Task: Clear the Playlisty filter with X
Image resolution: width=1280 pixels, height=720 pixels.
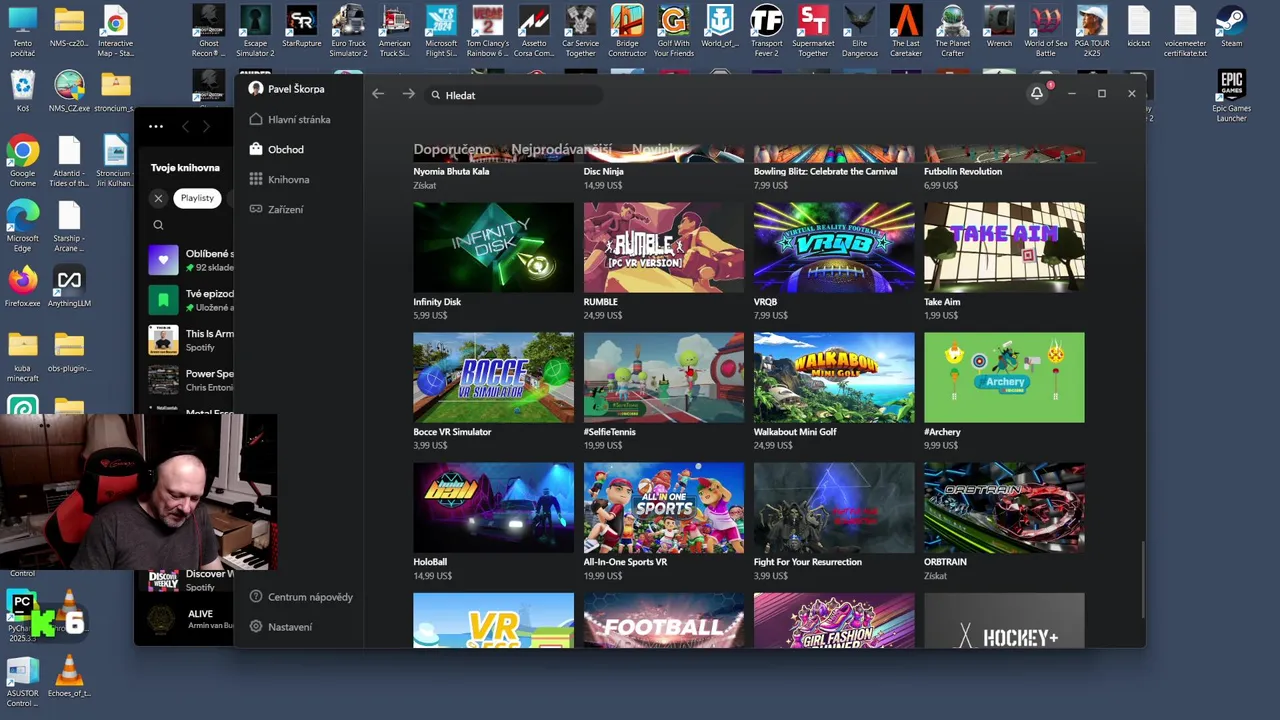Action: coord(158,198)
